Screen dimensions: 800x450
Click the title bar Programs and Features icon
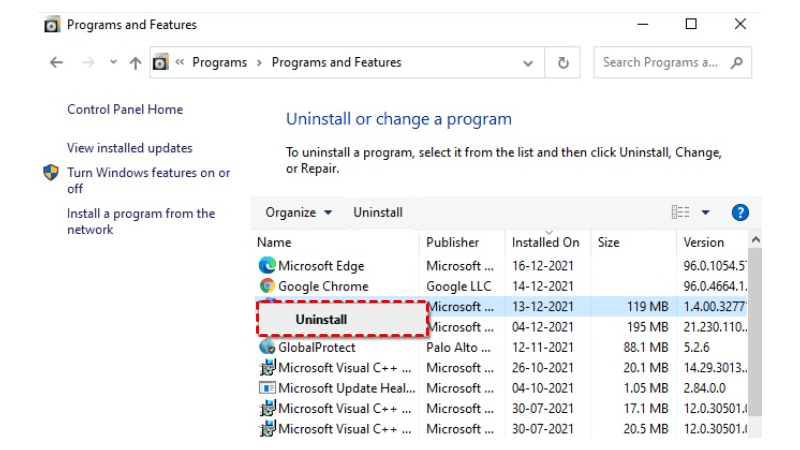tap(52, 24)
